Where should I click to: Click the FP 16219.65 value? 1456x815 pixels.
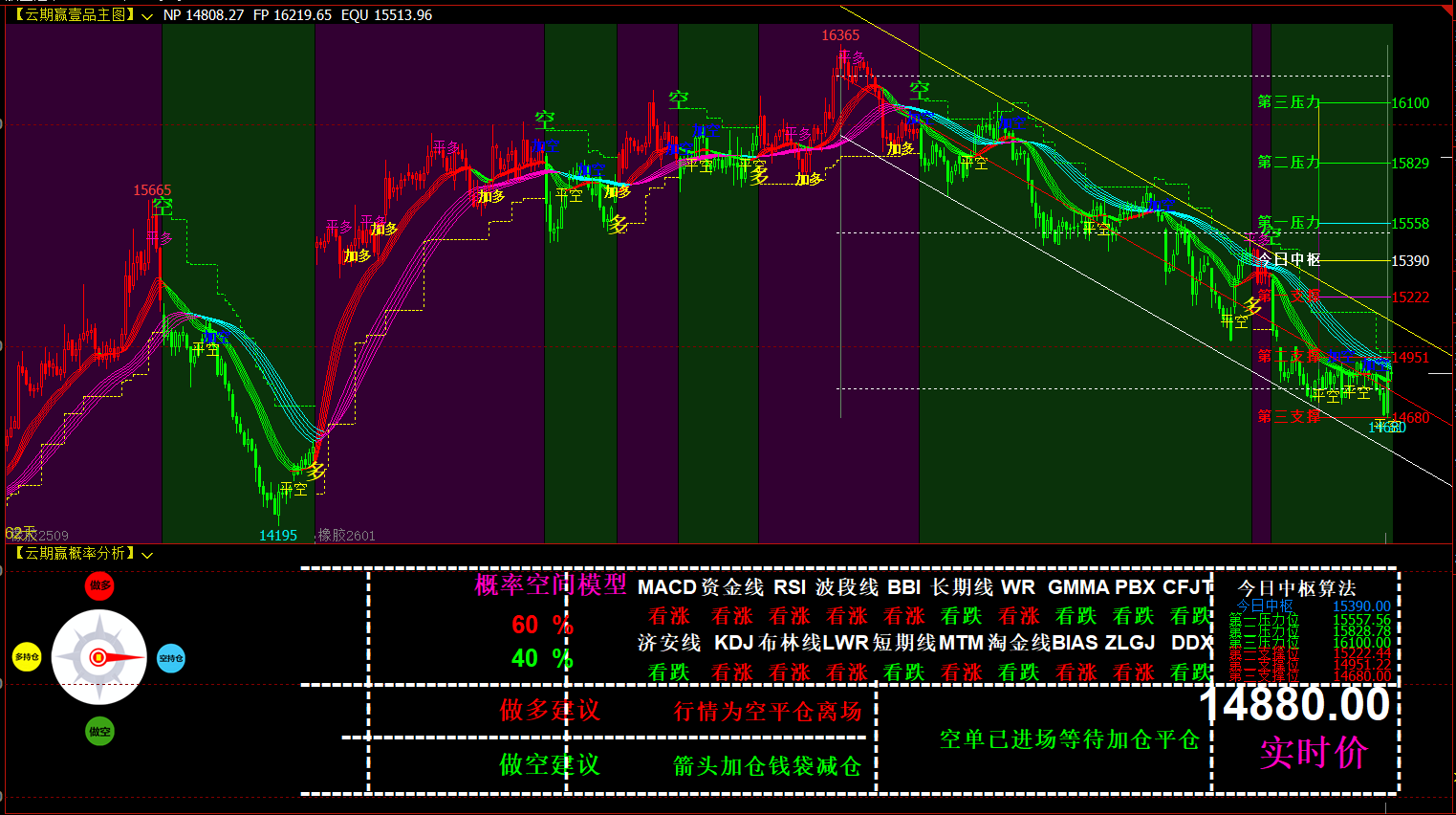tap(293, 15)
